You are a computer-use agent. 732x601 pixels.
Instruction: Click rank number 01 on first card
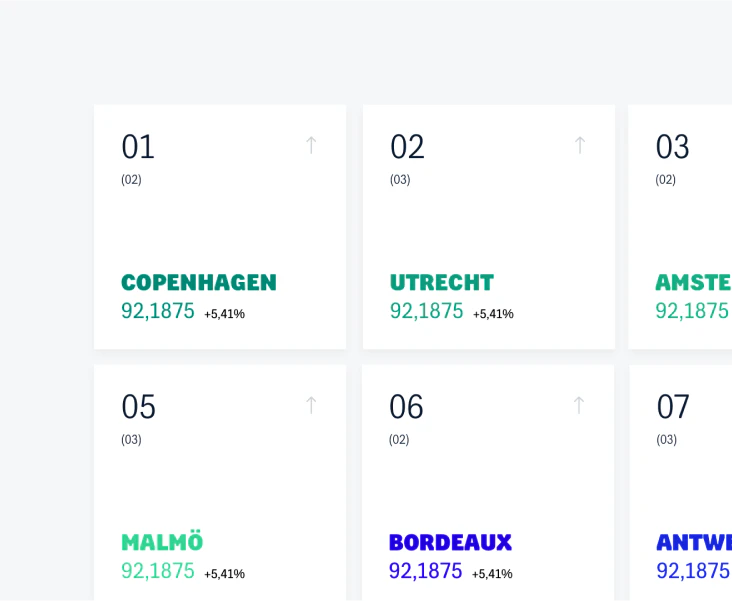tap(138, 147)
